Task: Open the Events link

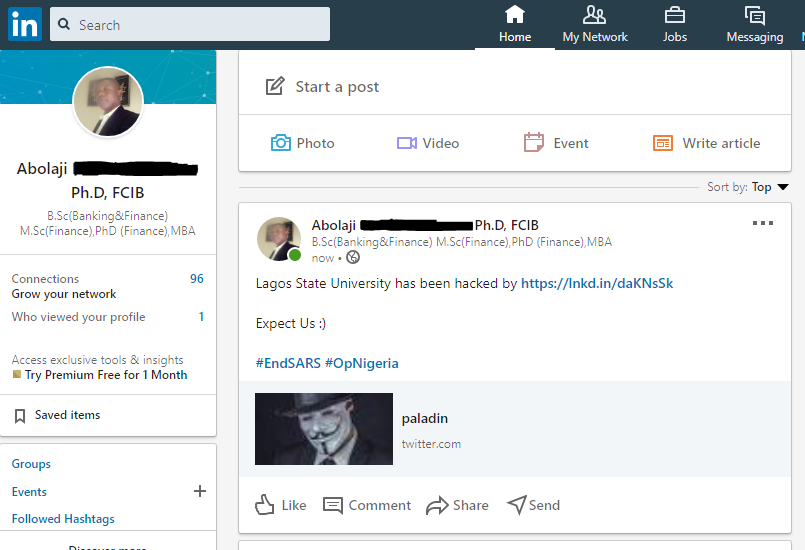Action: coord(29,492)
